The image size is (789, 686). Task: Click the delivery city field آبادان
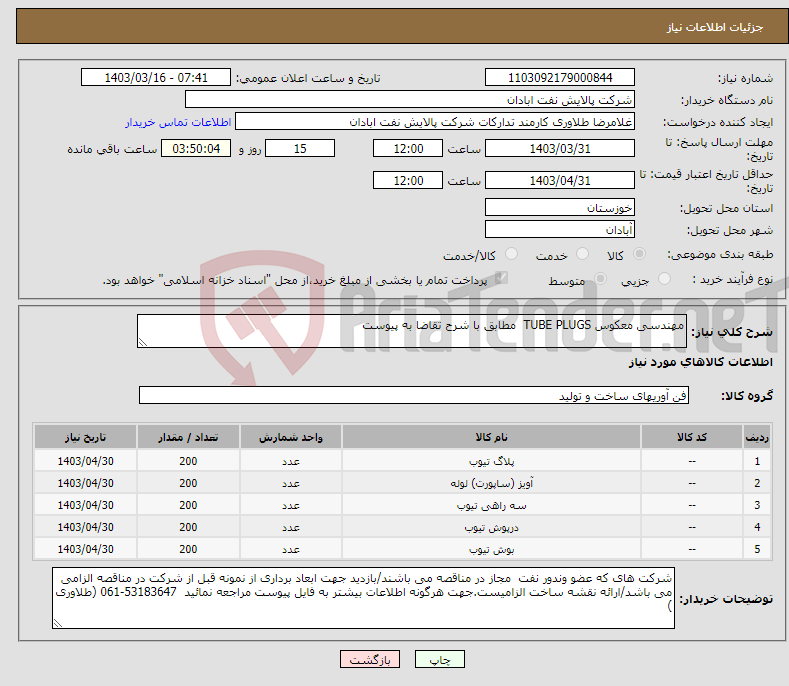pos(560,230)
